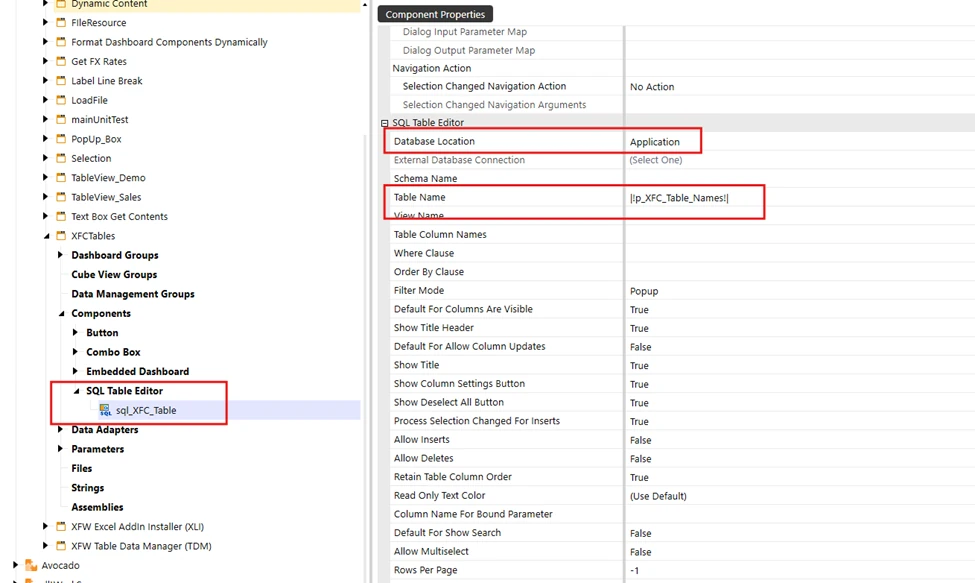Expand the Data Adapters tree node
Viewport: 975px width, 583px height.
pyautogui.click(x=61, y=430)
